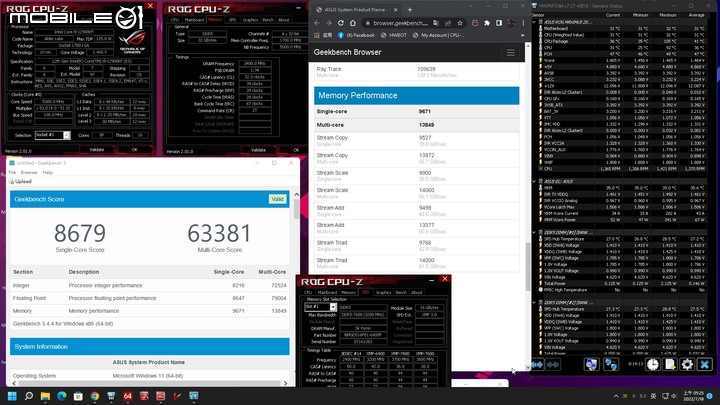Open Browser menu in Geekbench 3
720x405 pixels.
point(29,172)
